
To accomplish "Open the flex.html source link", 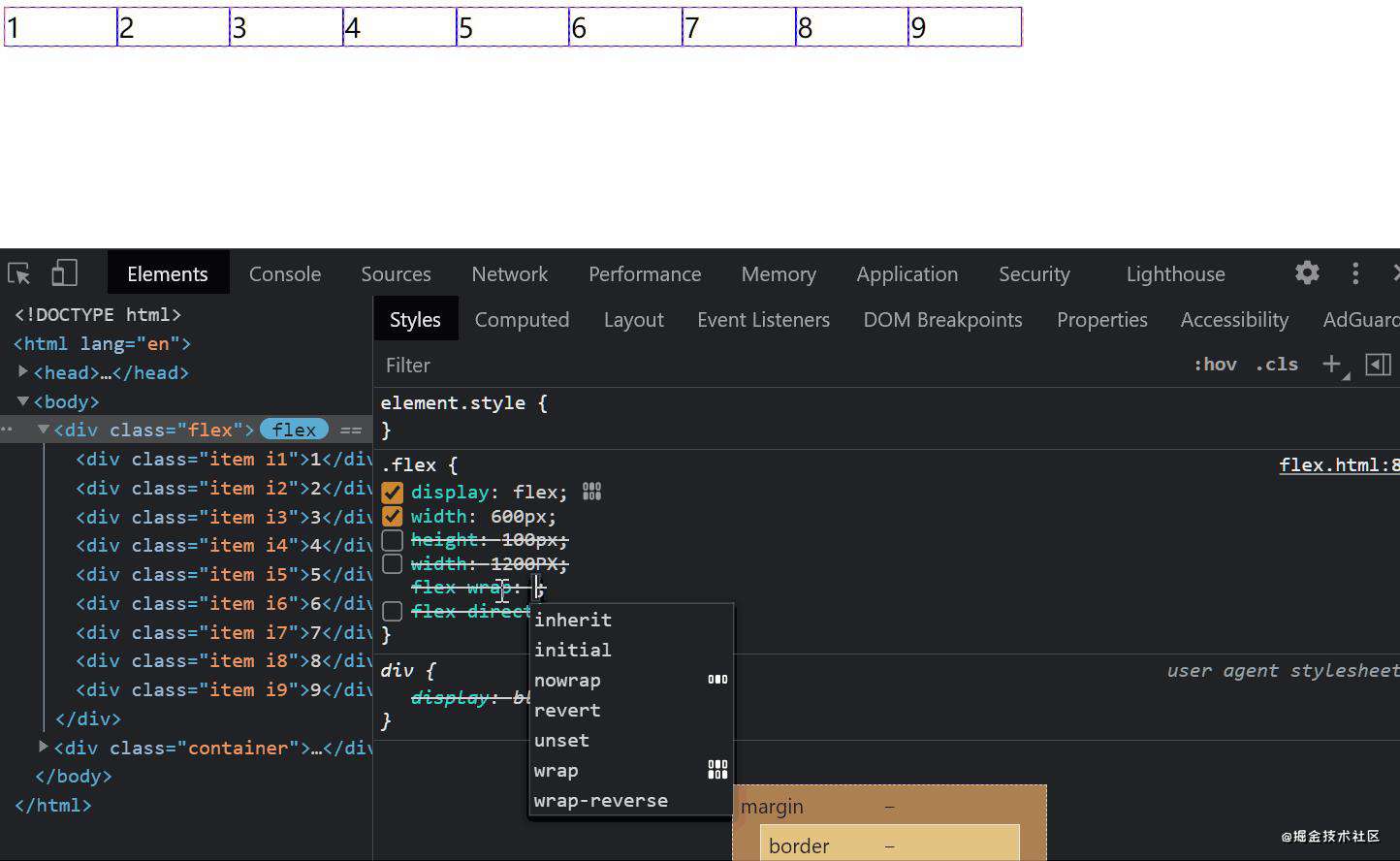I will coord(1338,464).
